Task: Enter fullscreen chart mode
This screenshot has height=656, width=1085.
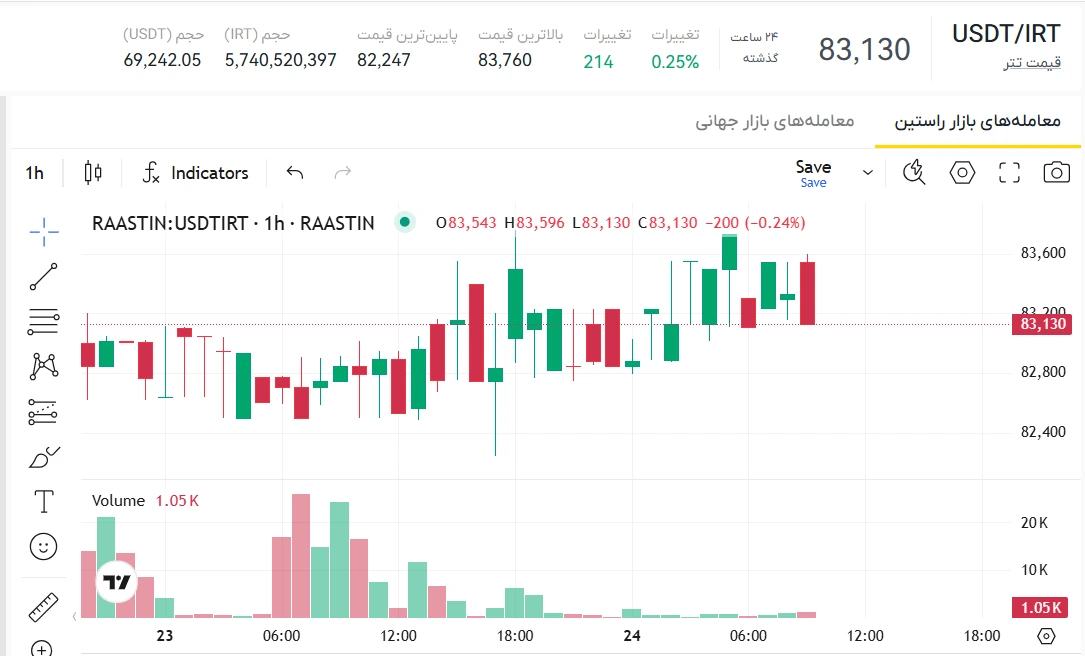Action: [1010, 172]
